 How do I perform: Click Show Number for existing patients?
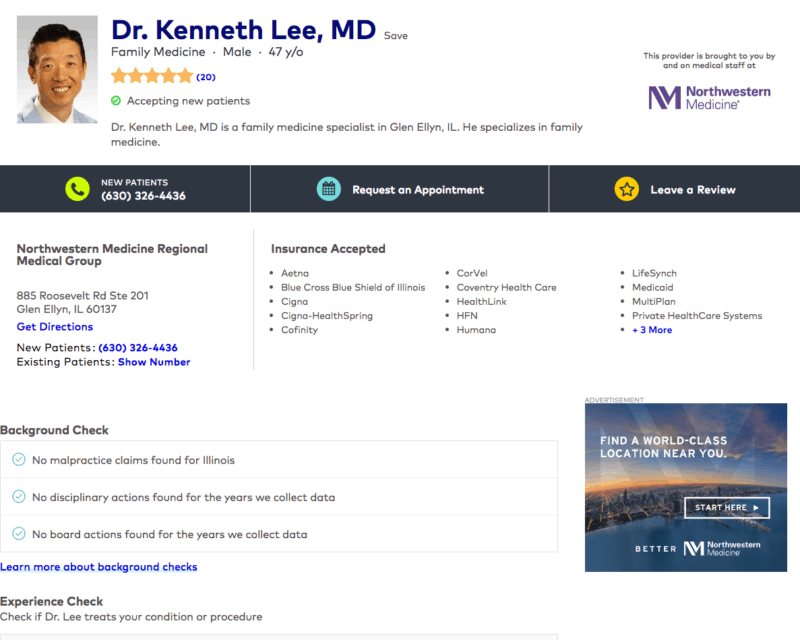[154, 362]
